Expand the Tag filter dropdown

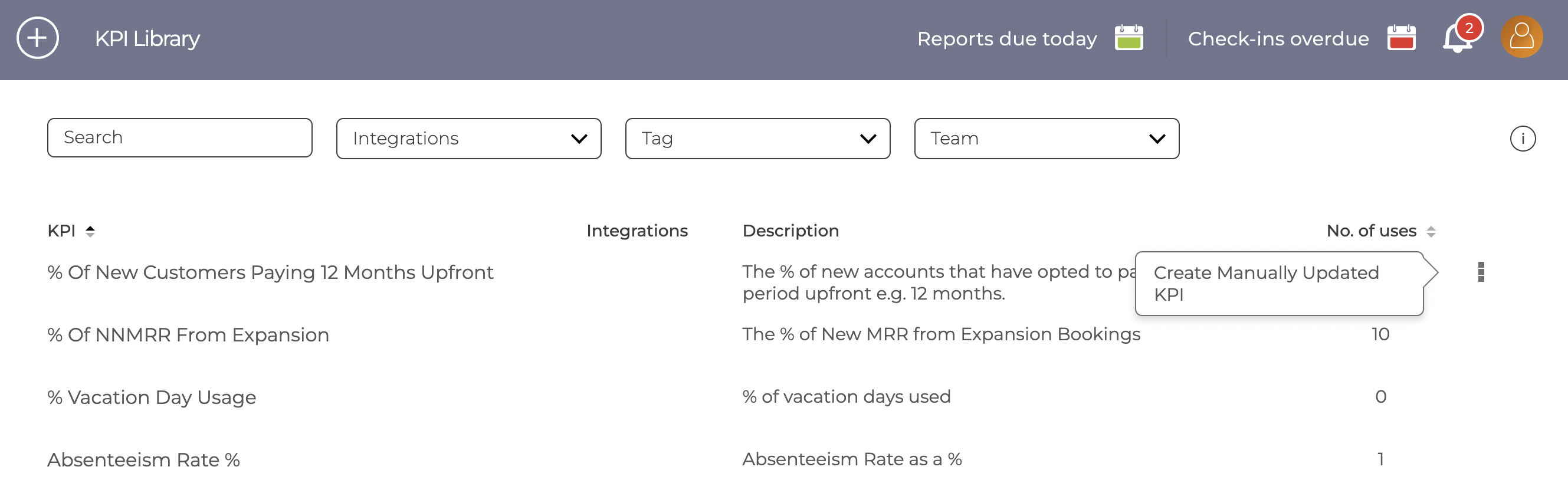click(x=757, y=139)
